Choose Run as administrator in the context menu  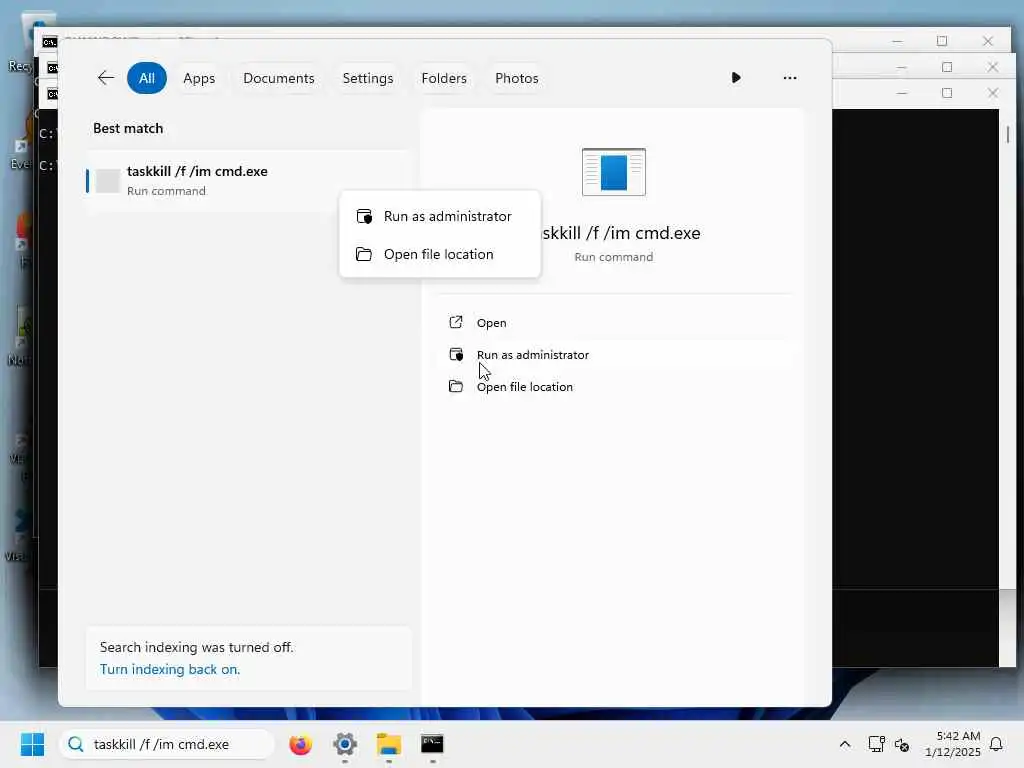[x=440, y=216]
